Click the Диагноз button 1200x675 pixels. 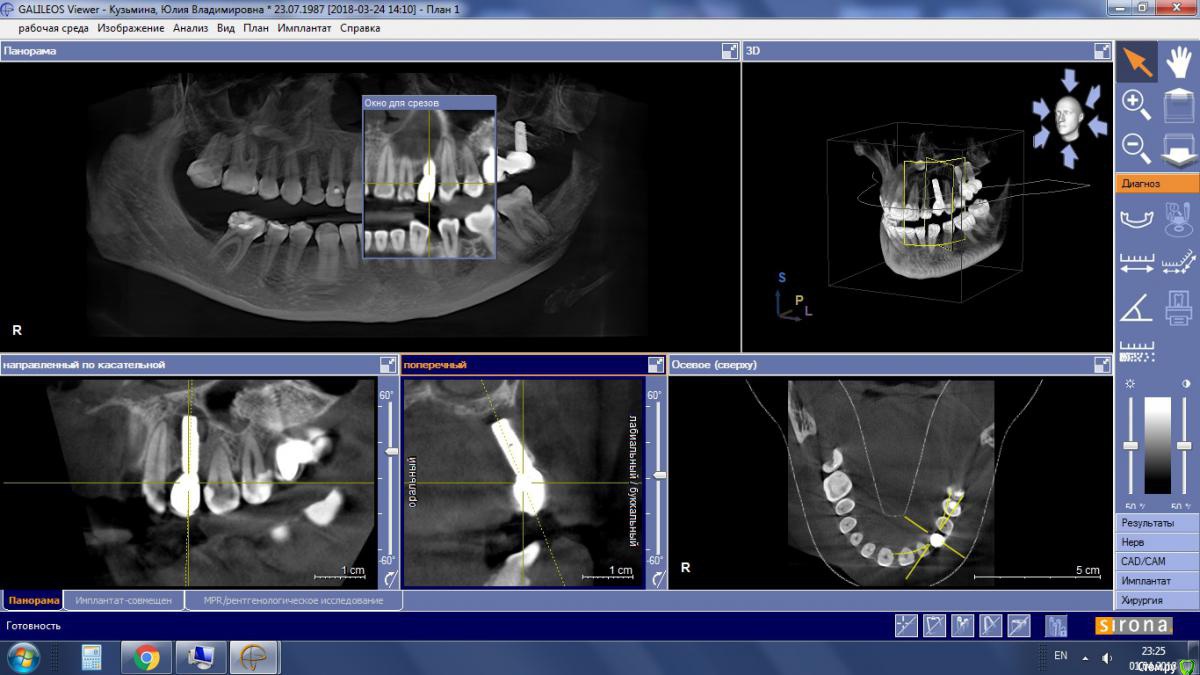pos(1157,183)
